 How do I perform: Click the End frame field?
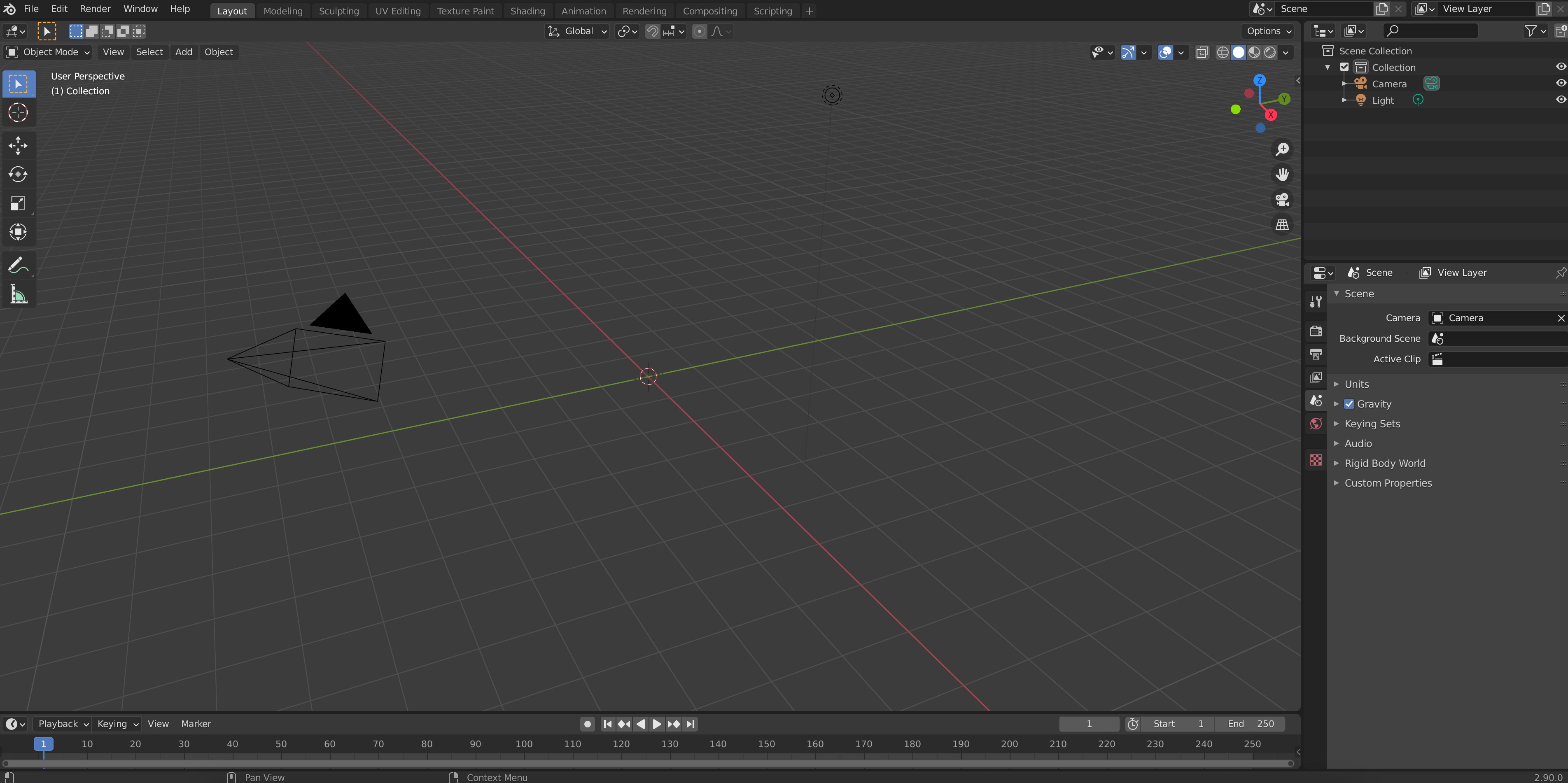(x=1250, y=724)
